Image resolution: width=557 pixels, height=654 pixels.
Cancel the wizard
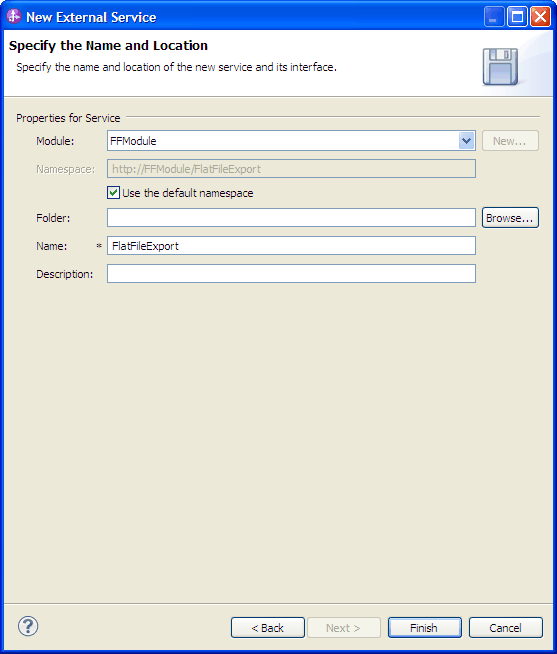click(506, 627)
